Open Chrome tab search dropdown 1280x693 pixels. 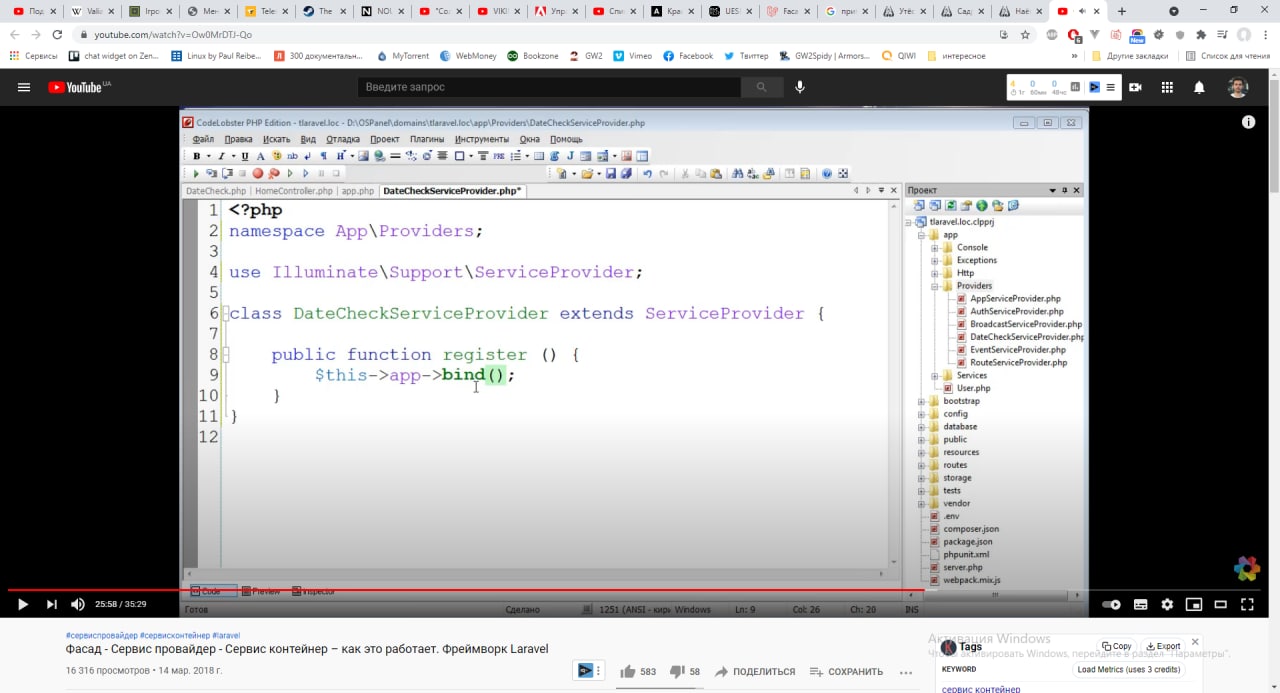coord(1174,11)
